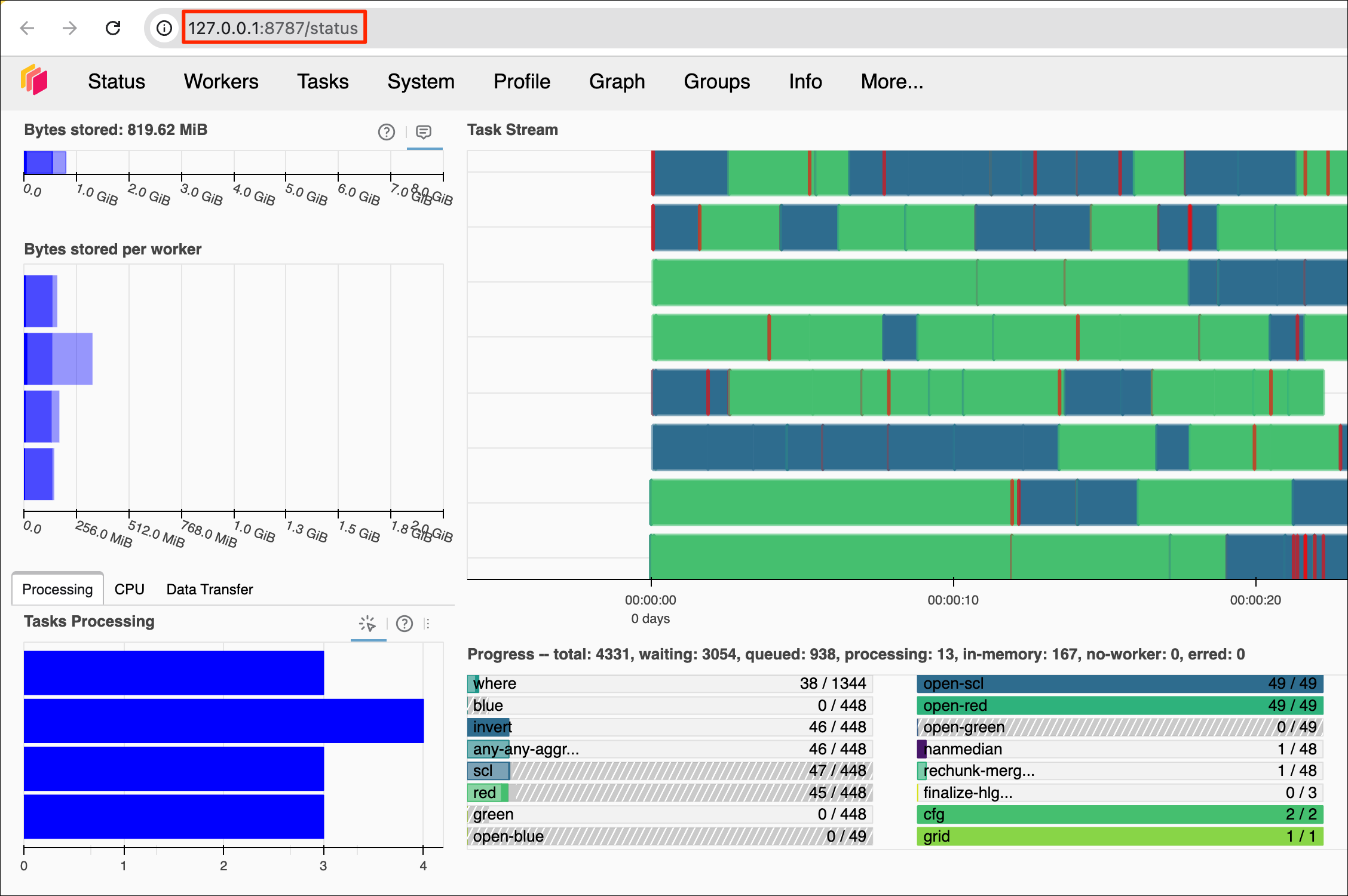The width and height of the screenshot is (1348, 896).
Task: Switch to the CPU tab
Action: click(129, 590)
